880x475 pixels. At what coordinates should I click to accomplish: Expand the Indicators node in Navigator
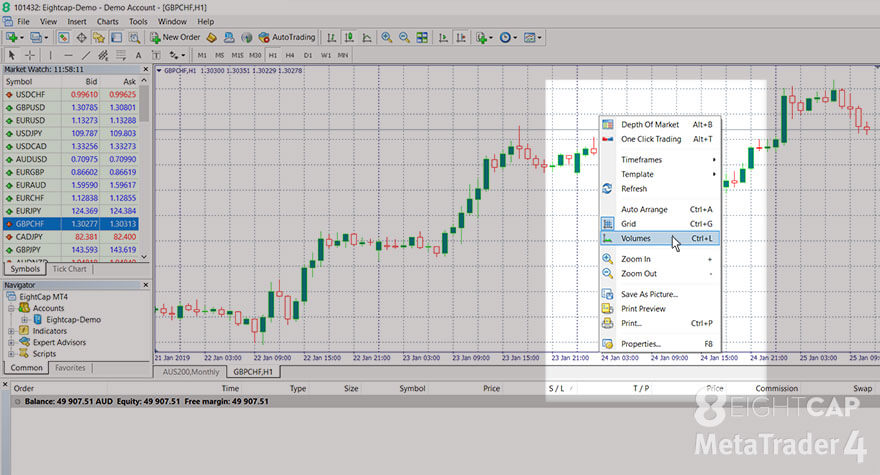(11, 331)
